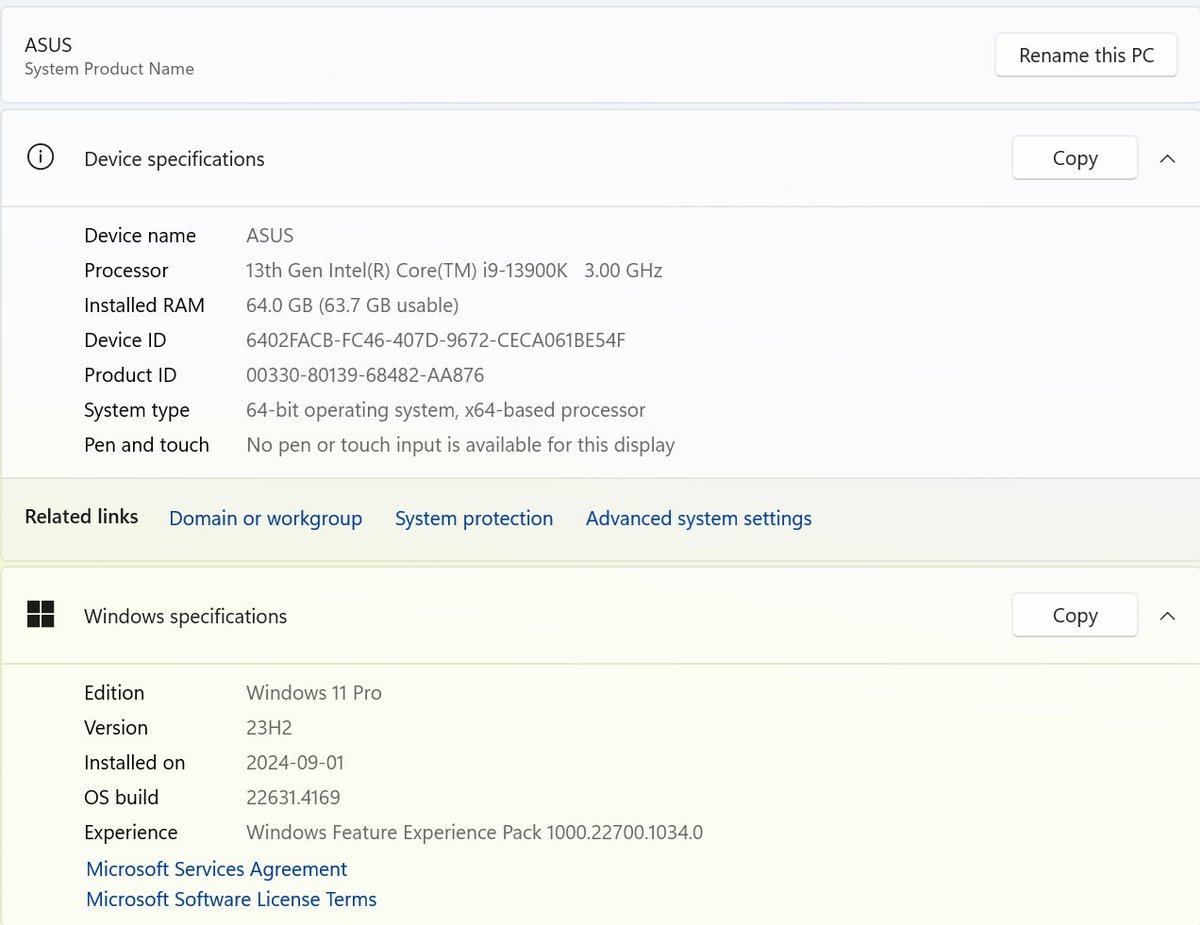1200x925 pixels.
Task: Click the Installed on date 2024-09-01
Action: click(x=295, y=762)
